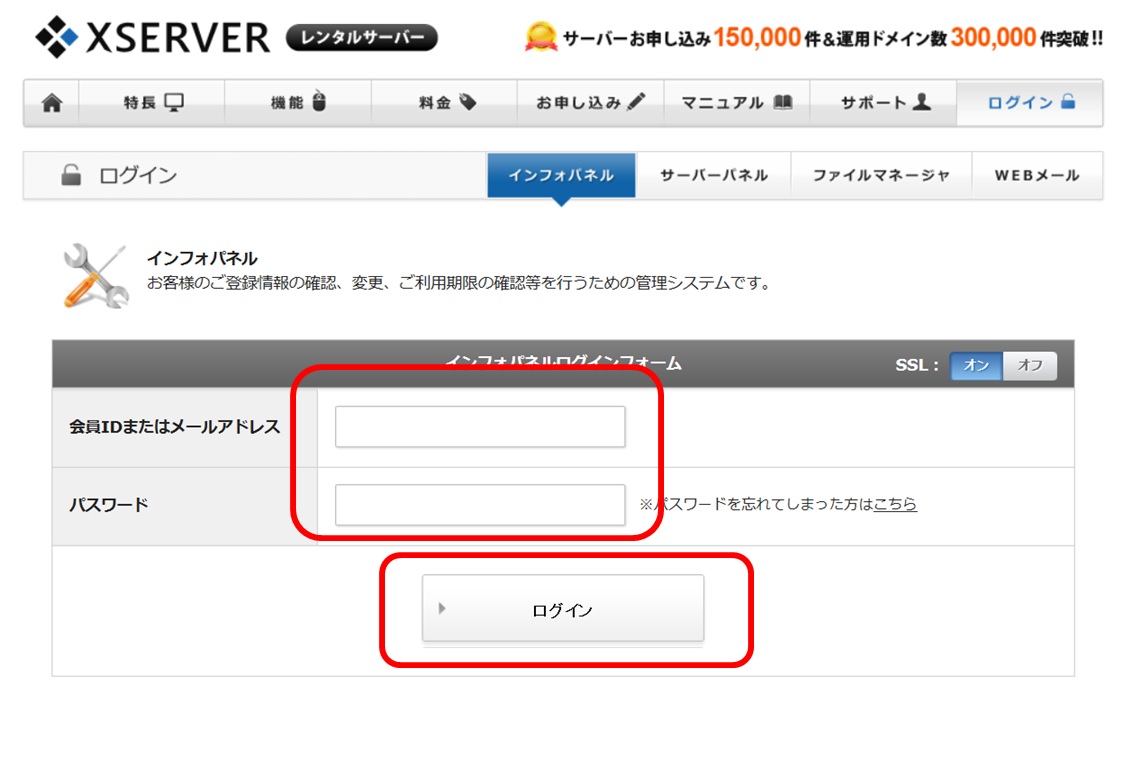Screen dimensions: 1128x777
Task: Open マニュアル manual page
Action: (x=737, y=103)
